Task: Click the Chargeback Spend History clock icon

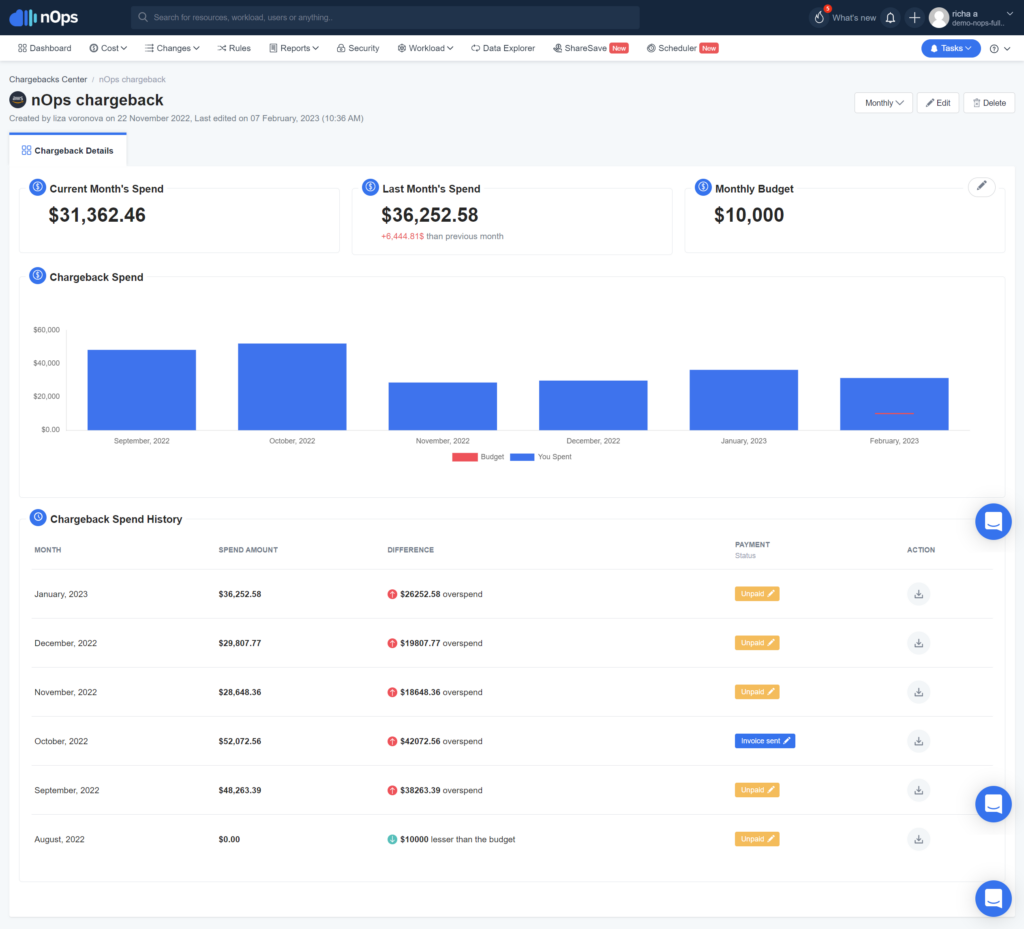Action: coord(38,518)
